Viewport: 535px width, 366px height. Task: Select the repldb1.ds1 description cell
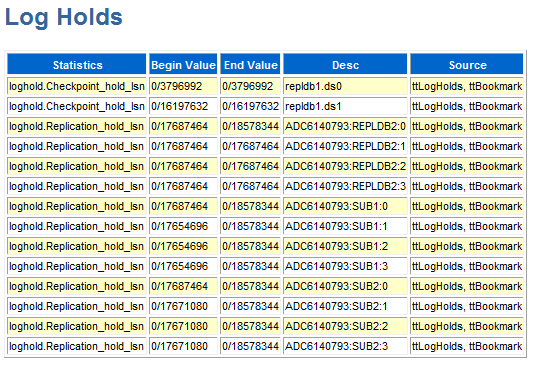pos(345,106)
